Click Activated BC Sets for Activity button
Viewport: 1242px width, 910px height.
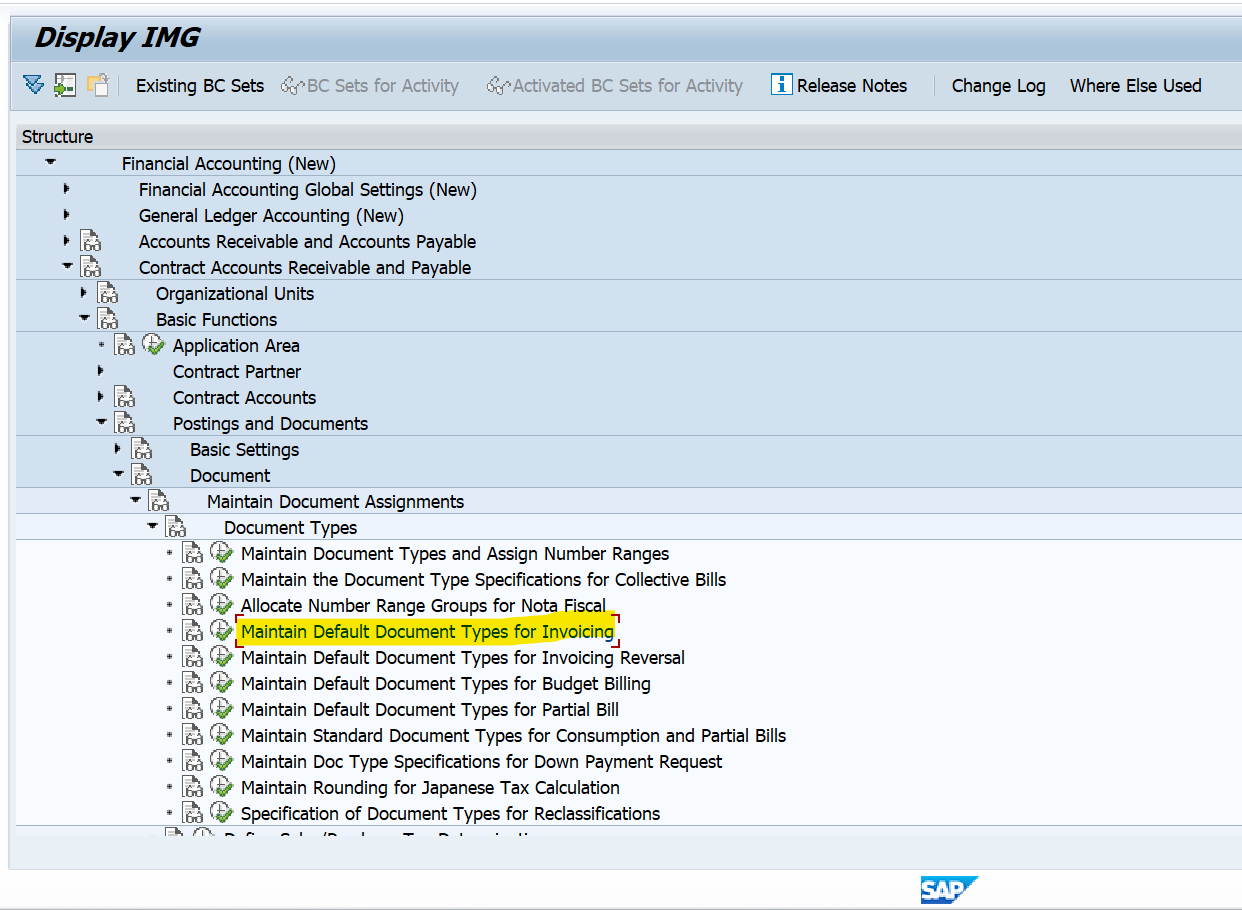615,86
